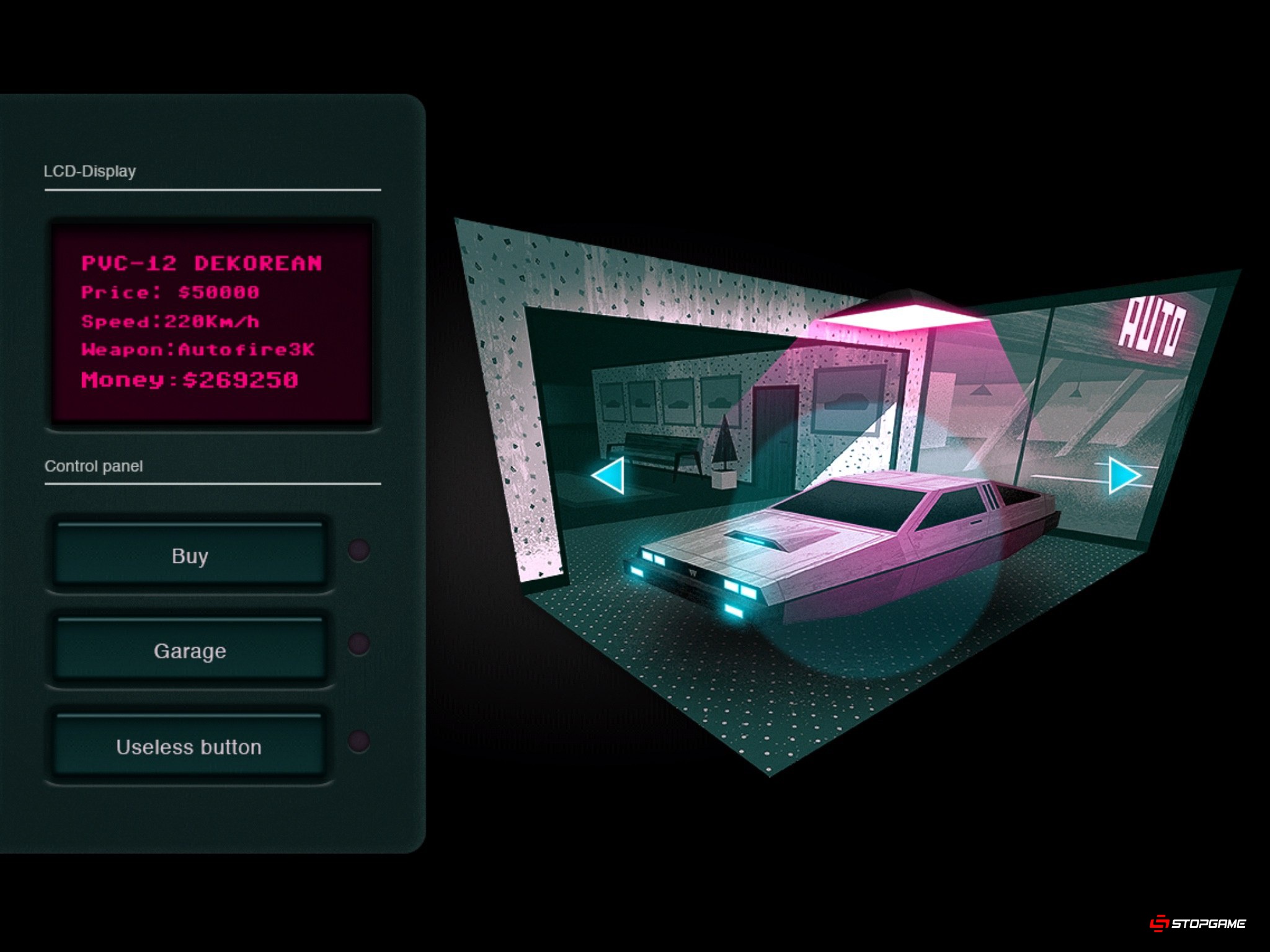The image size is (1270, 952).
Task: Click the Price $50000 line on display
Action: tap(170, 293)
